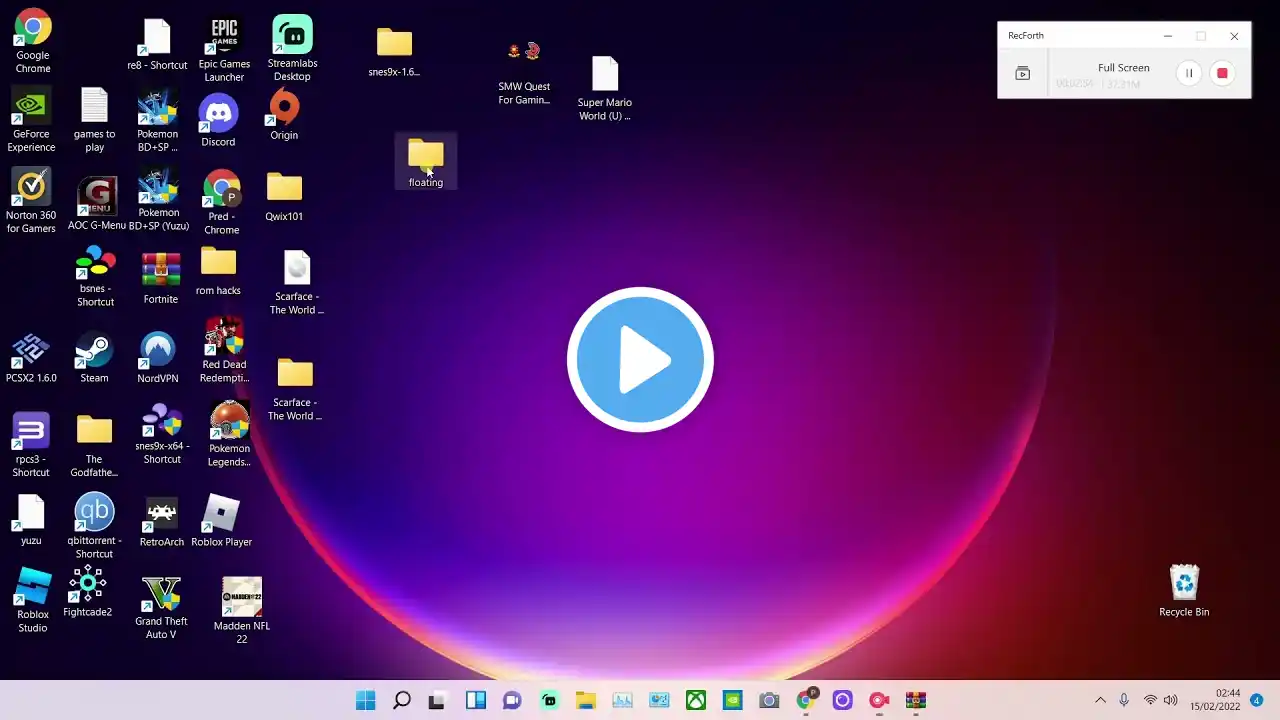The height and width of the screenshot is (720, 1280).
Task: Select the snes9x-x64 - Shortcut icon
Action: [x=162, y=434]
